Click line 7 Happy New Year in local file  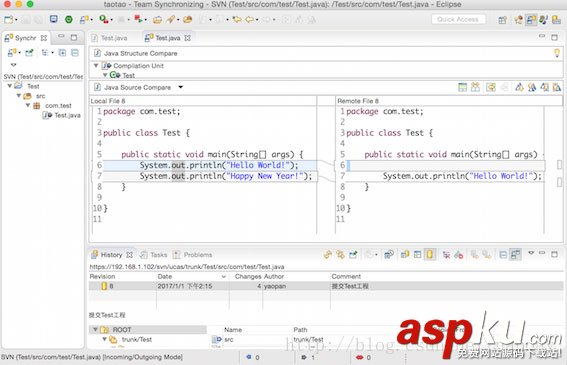tap(226, 176)
